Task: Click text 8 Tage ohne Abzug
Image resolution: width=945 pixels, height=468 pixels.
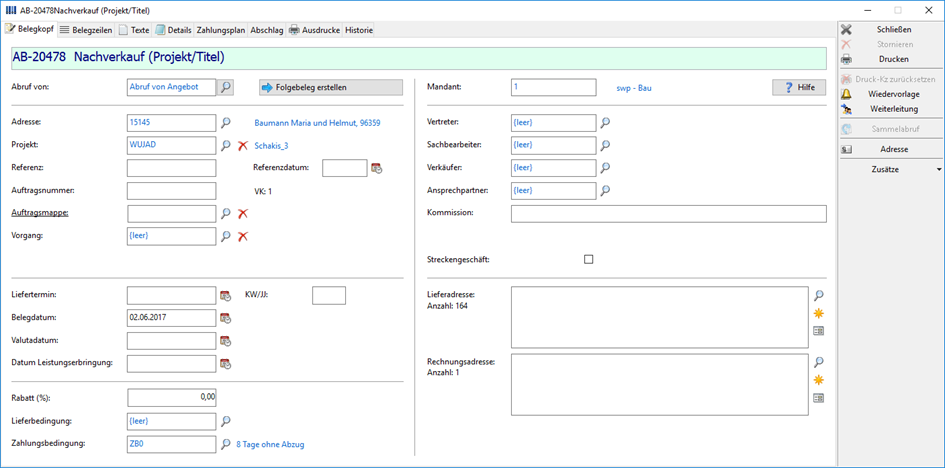Action: tap(270, 445)
